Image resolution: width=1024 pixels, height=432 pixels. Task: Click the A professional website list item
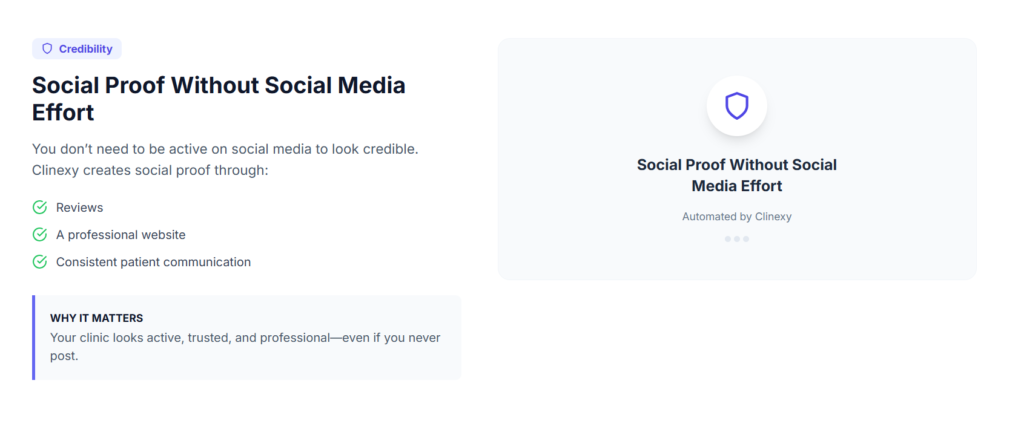(x=121, y=235)
